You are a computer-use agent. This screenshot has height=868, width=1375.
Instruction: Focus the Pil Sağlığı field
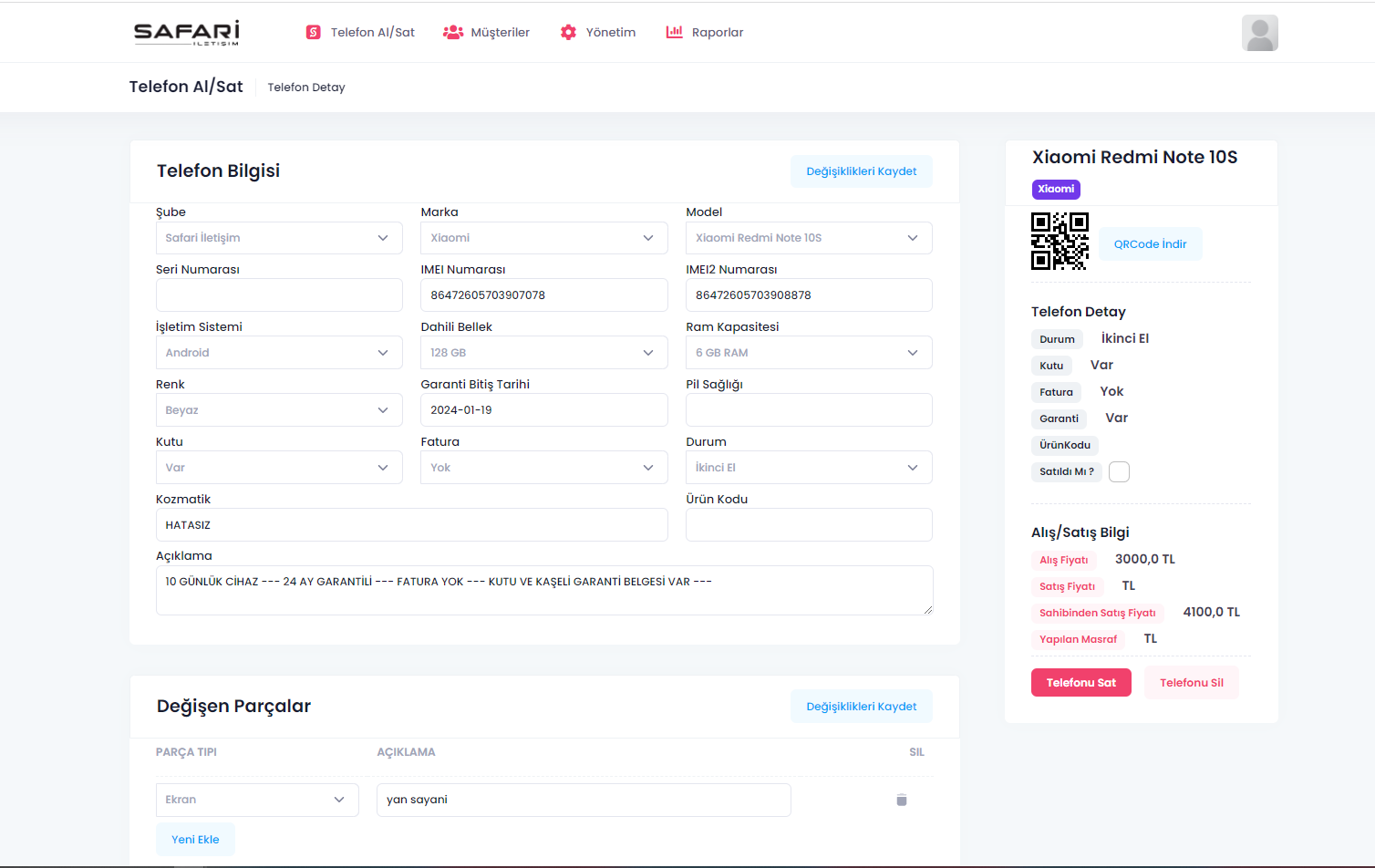coord(809,410)
